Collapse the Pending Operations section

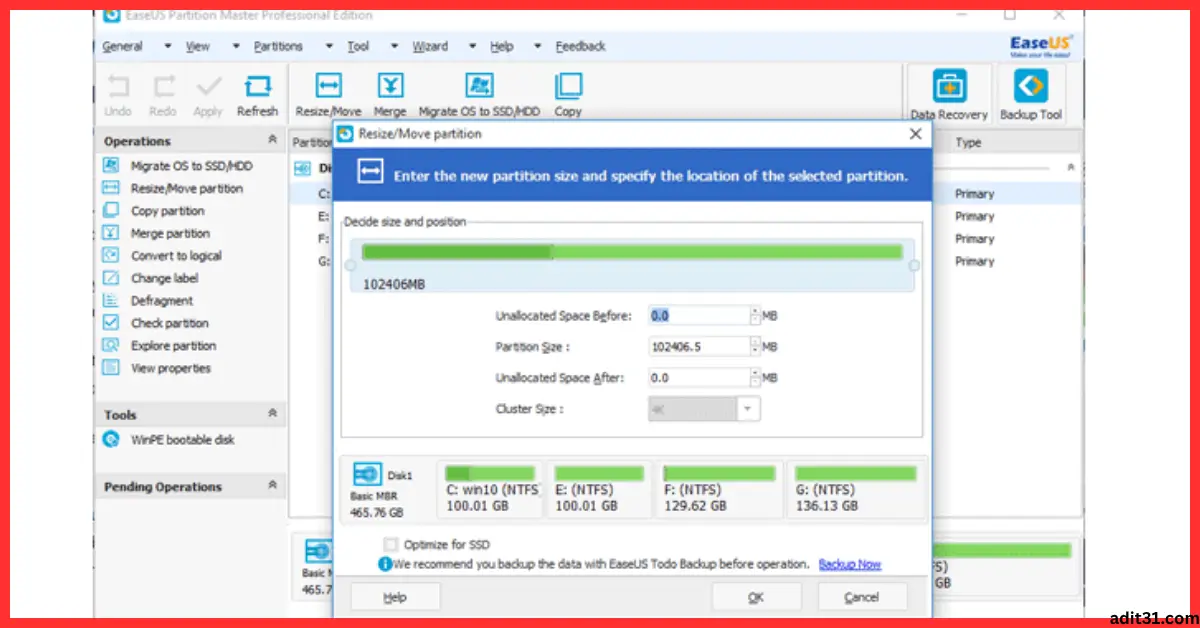[272, 485]
